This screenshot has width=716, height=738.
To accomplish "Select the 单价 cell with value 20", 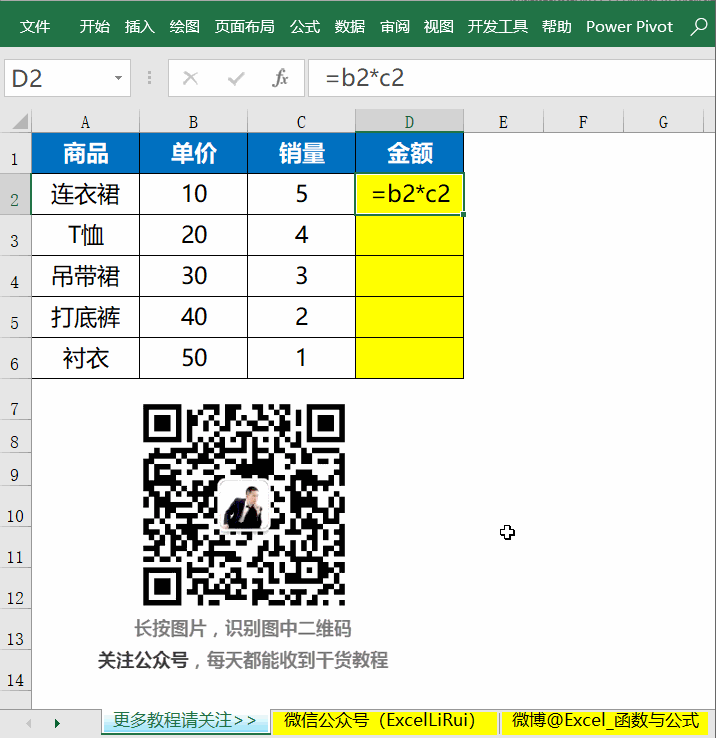I will click(193, 235).
